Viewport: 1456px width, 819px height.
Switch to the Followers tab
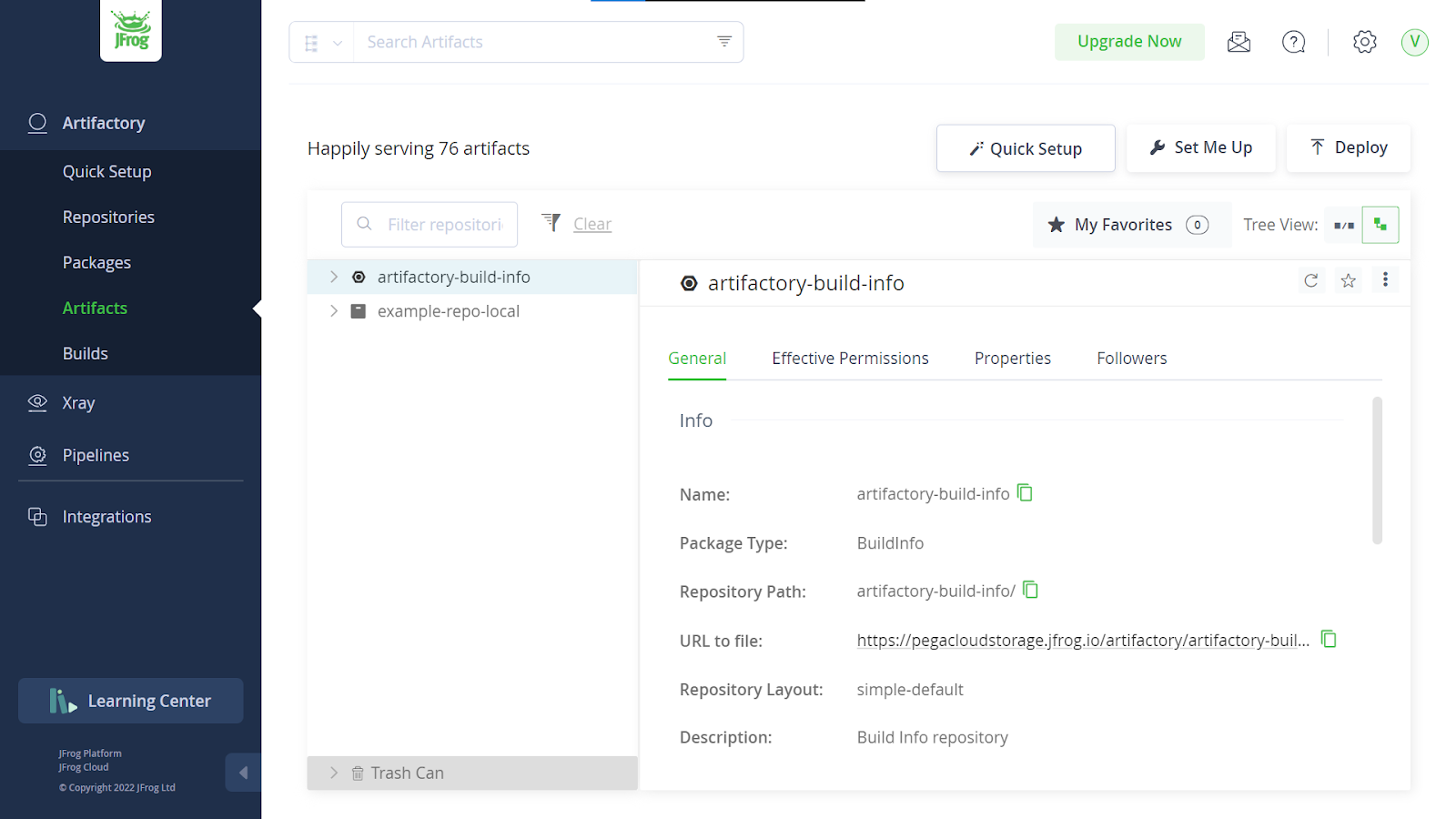pos(1131,359)
